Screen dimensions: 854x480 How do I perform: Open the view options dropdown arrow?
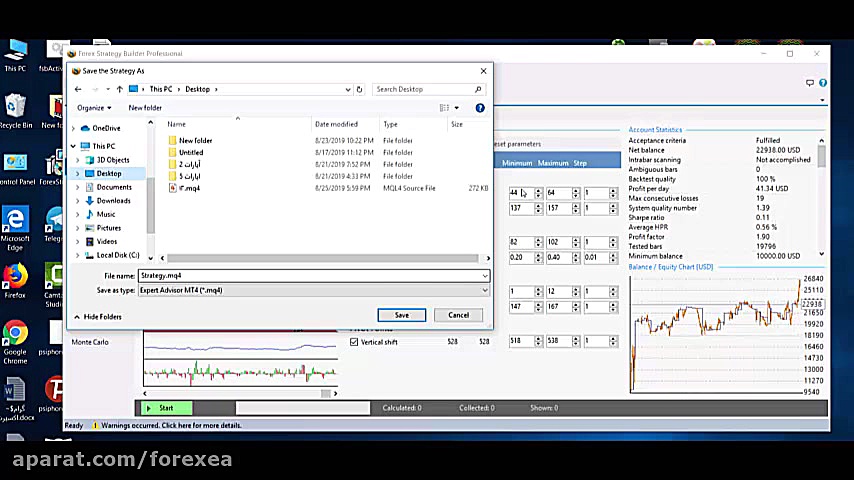click(x=457, y=108)
